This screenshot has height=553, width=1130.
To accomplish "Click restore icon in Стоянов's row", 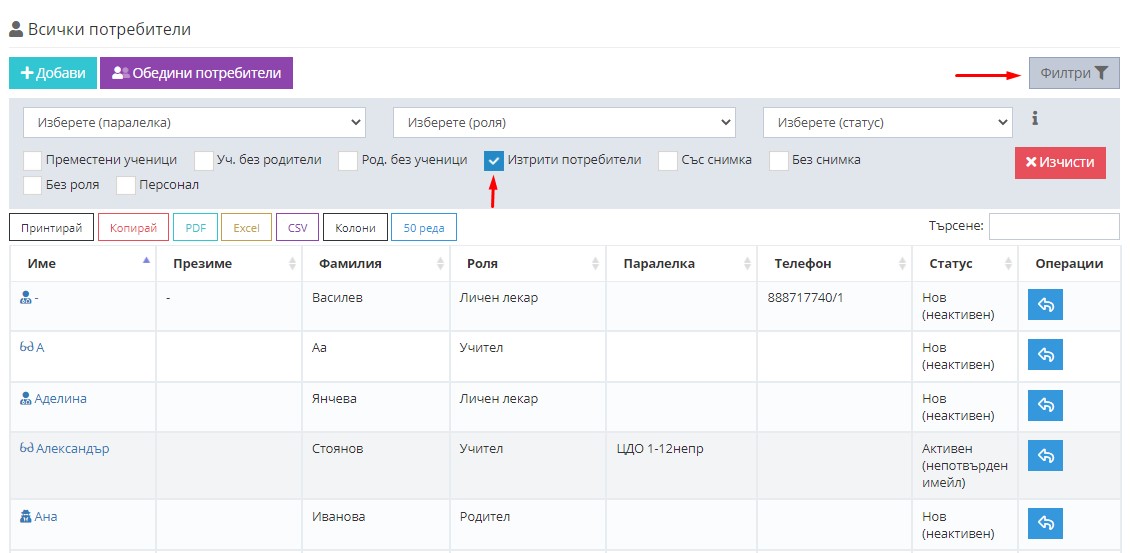I will [1045, 455].
